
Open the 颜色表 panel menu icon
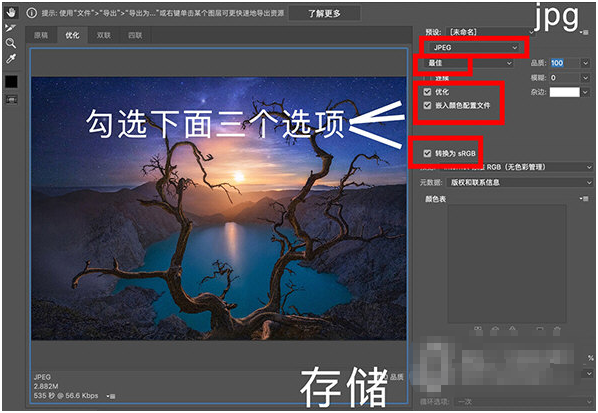pyautogui.click(x=584, y=199)
